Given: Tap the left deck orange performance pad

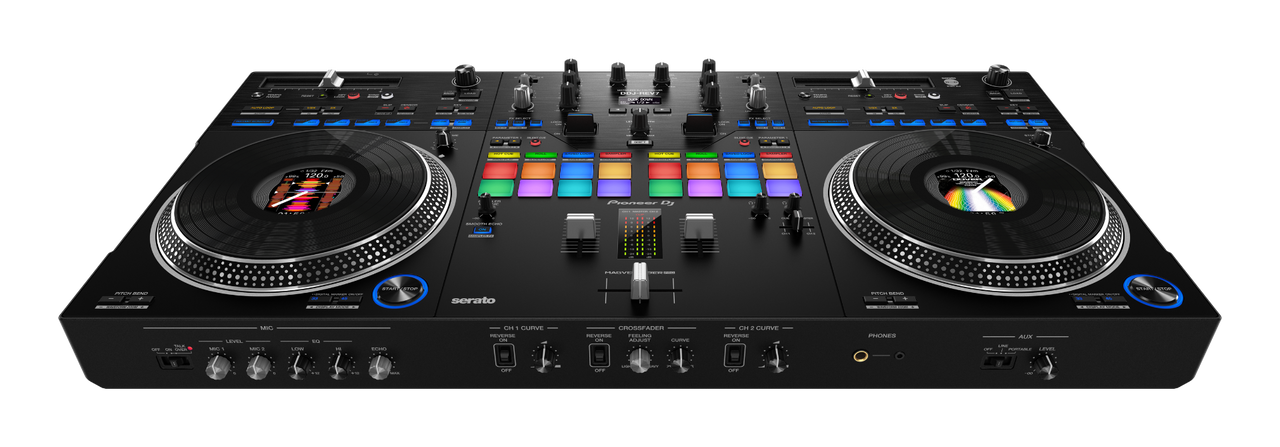Looking at the screenshot, I should coord(539,171).
